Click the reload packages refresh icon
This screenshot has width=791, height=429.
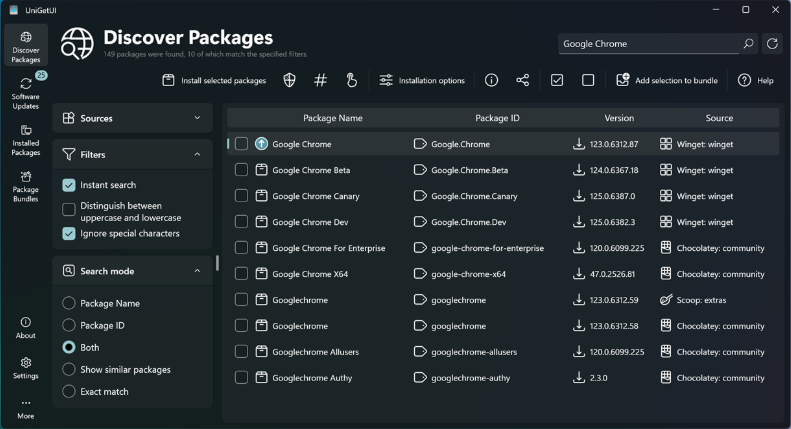pyautogui.click(x=772, y=44)
